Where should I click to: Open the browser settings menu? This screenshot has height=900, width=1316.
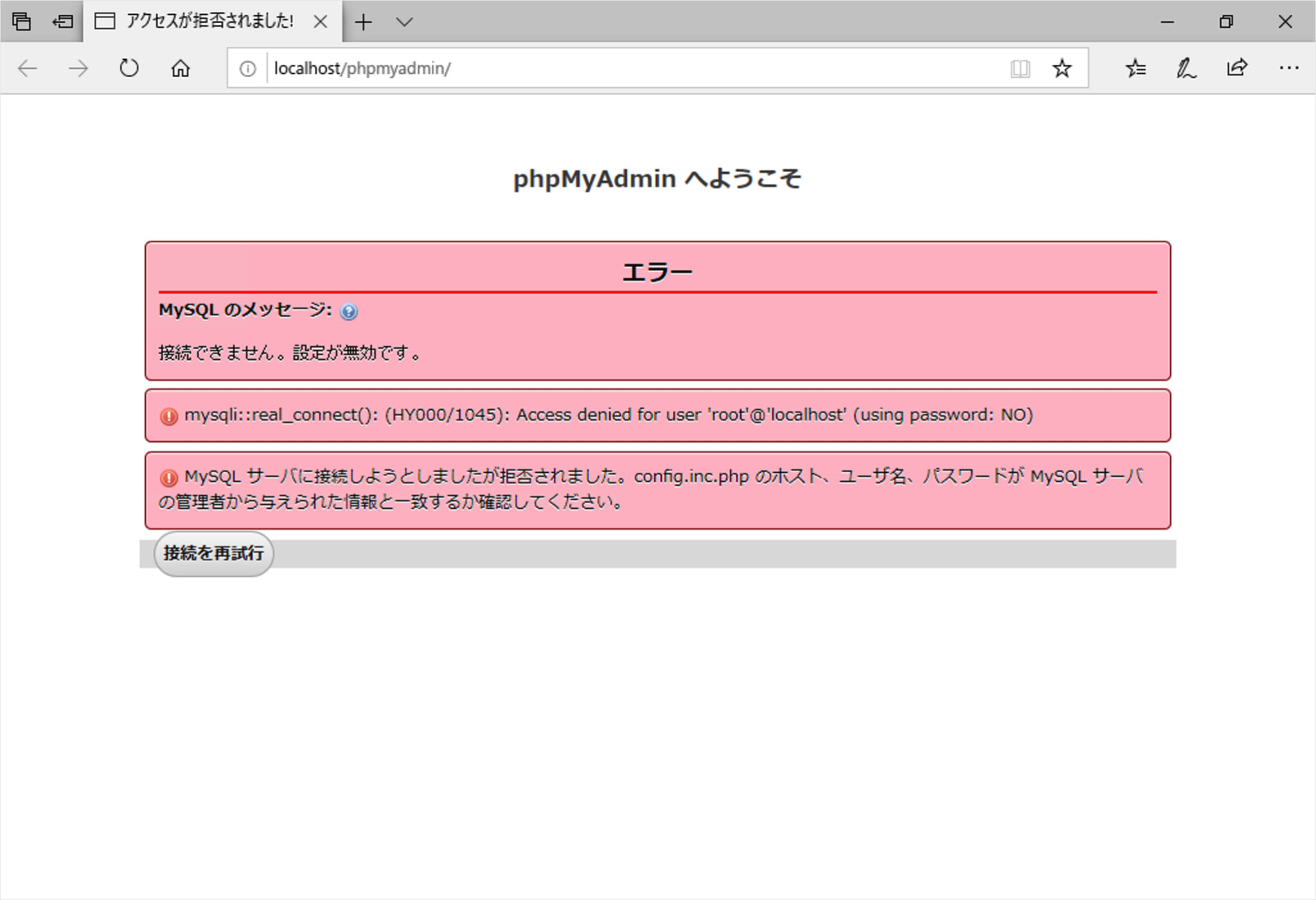click(1290, 68)
